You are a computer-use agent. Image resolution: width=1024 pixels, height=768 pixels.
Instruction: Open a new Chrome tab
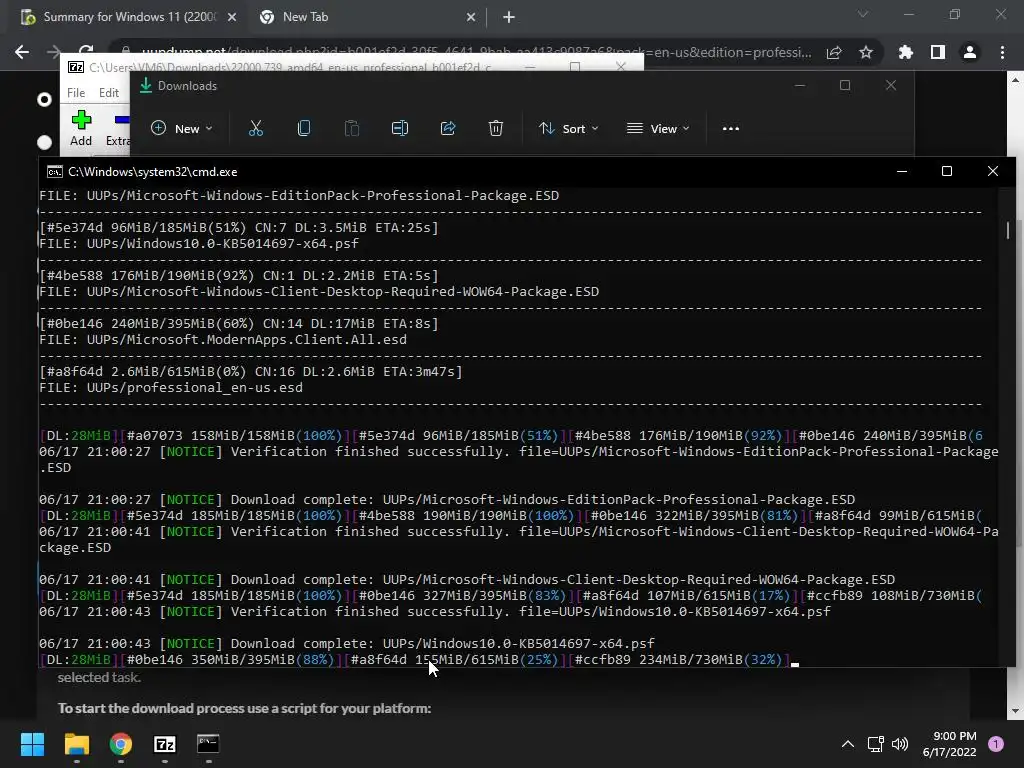509,18
